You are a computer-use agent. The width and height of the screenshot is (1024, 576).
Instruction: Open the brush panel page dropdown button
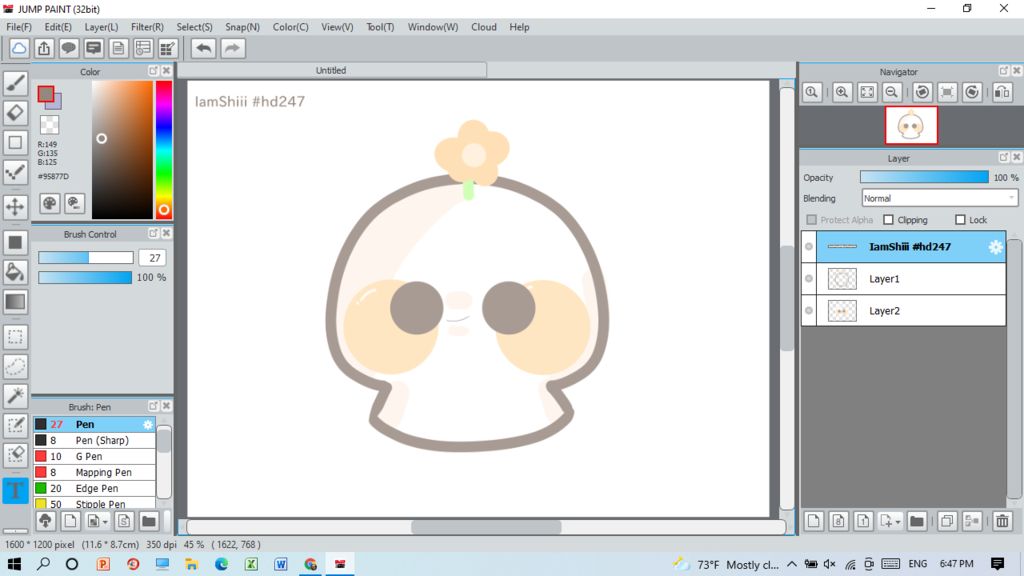[97, 521]
